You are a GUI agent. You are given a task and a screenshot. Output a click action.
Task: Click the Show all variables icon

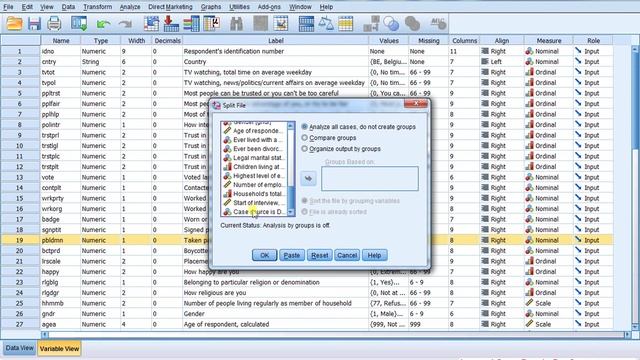pos(412,24)
